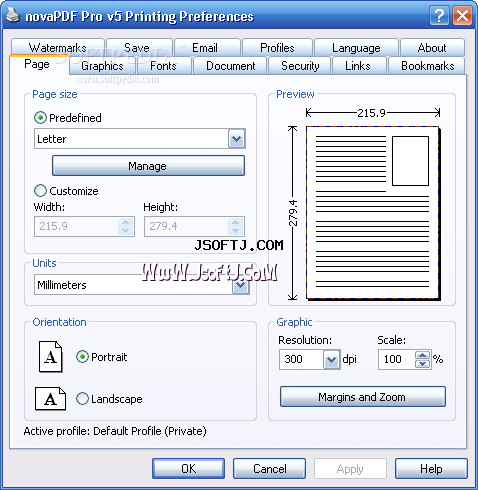Viewport: 478px width, 490px height.
Task: Open Margins and Zoom settings
Action: pyautogui.click(x=363, y=397)
